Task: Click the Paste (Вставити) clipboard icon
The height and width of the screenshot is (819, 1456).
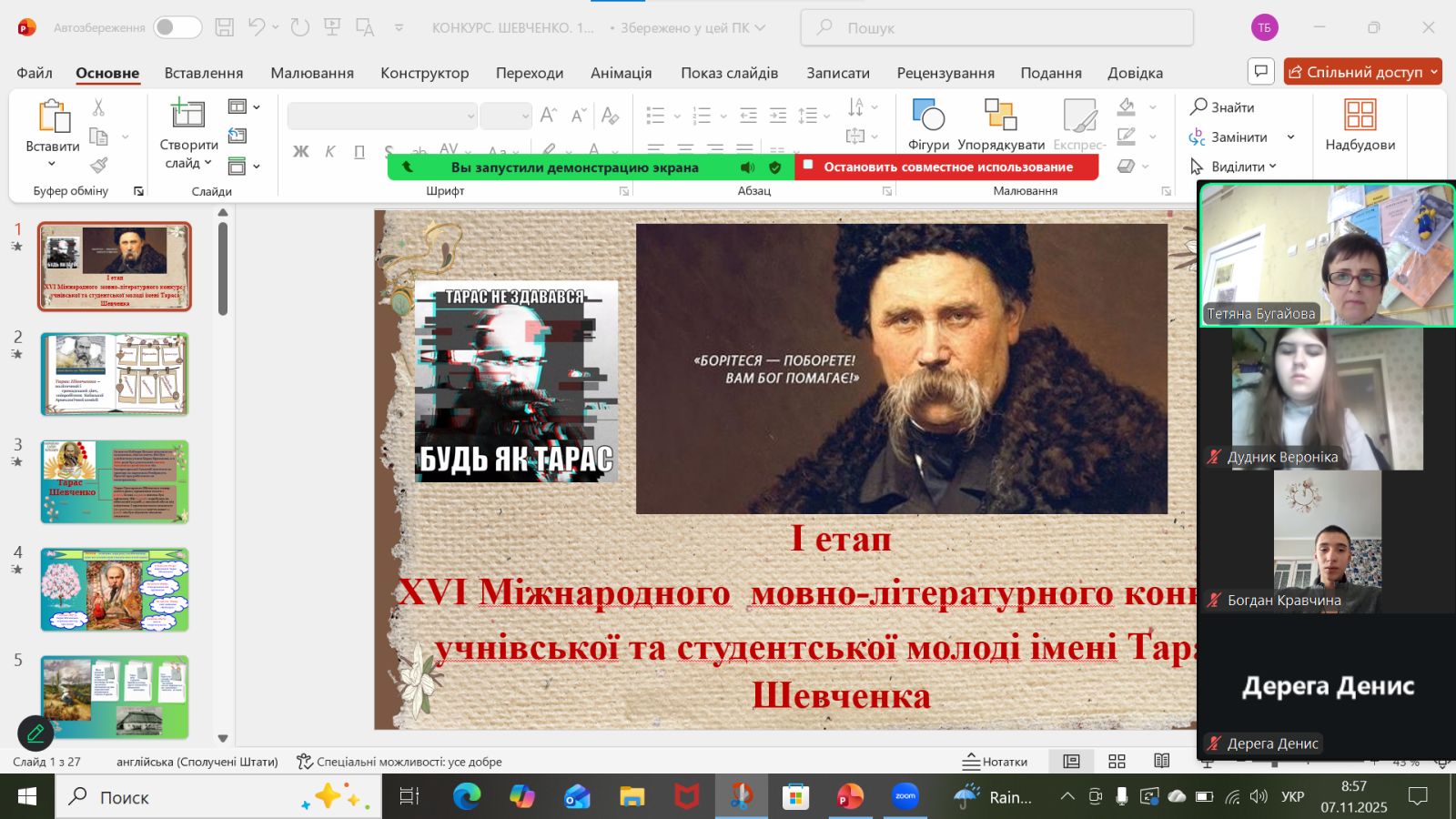Action: coord(53,117)
